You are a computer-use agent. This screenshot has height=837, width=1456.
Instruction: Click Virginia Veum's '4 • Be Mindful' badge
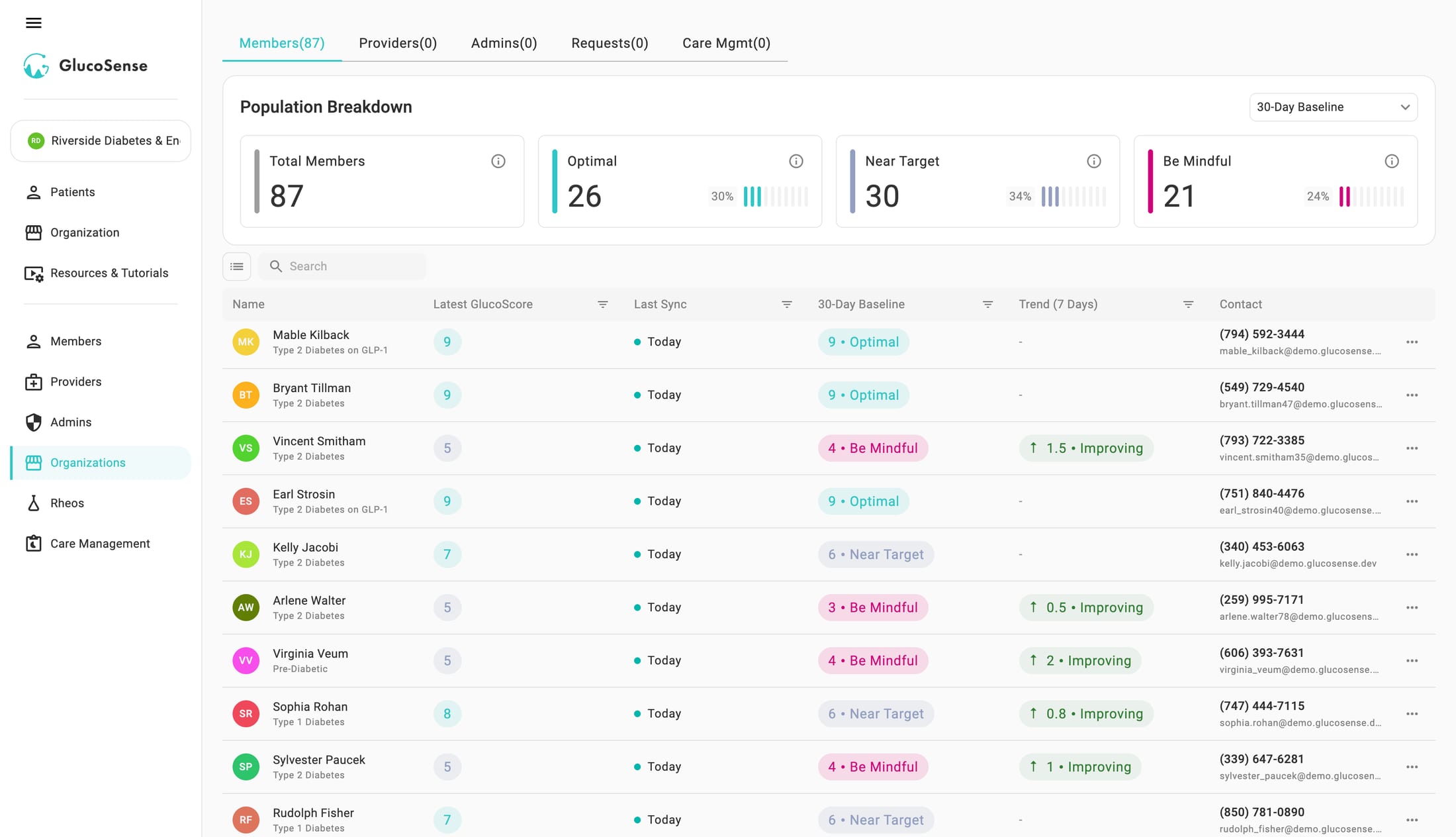click(x=873, y=661)
